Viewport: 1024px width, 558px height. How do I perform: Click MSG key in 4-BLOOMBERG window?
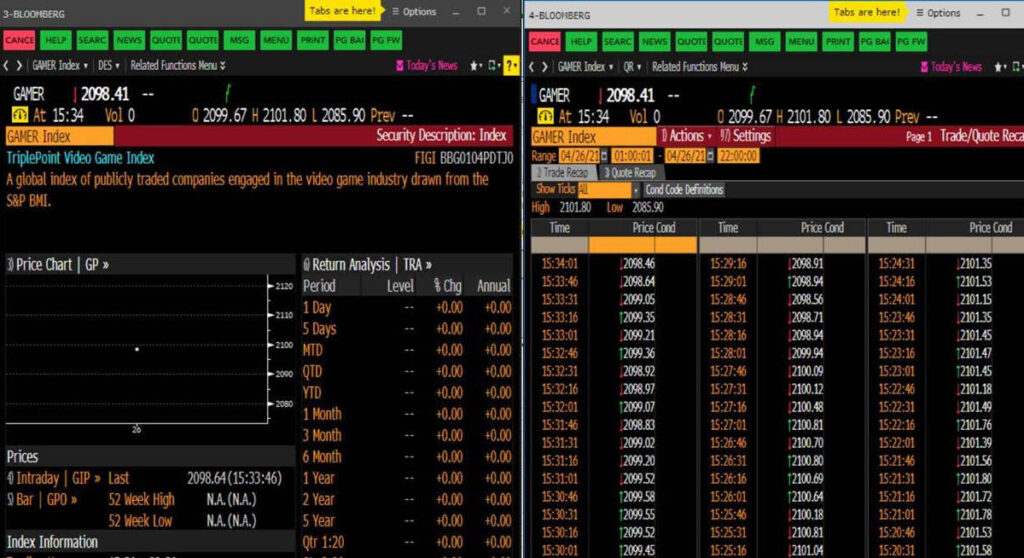[x=765, y=42]
